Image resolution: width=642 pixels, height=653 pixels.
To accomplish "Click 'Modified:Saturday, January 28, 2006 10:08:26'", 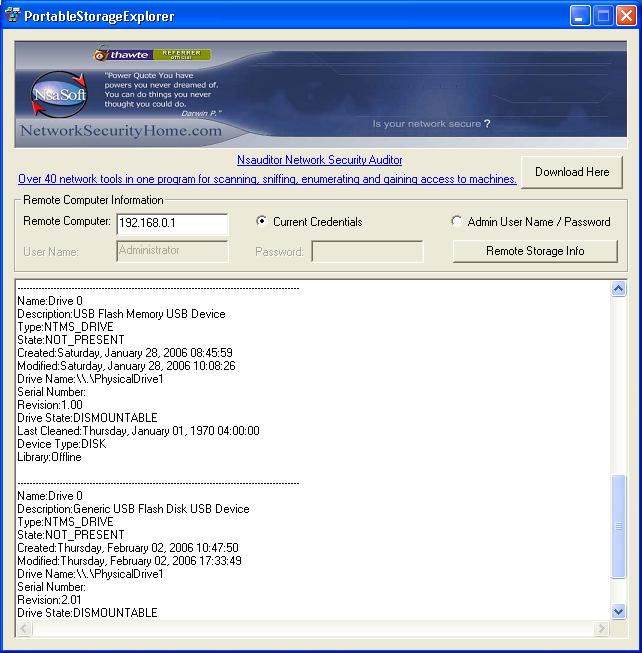I will coord(126,366).
